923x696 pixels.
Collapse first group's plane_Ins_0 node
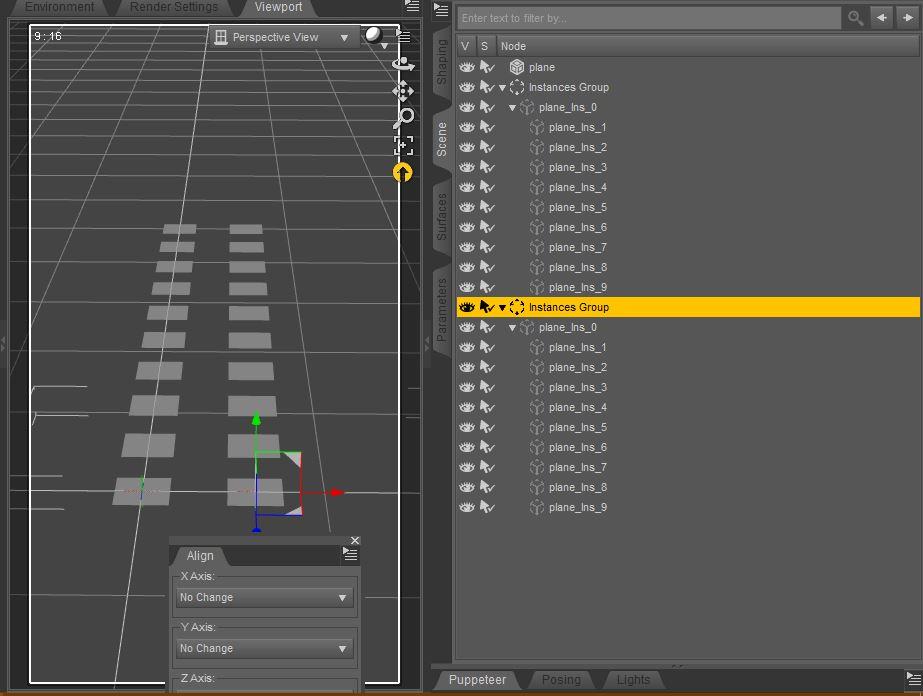click(x=512, y=108)
